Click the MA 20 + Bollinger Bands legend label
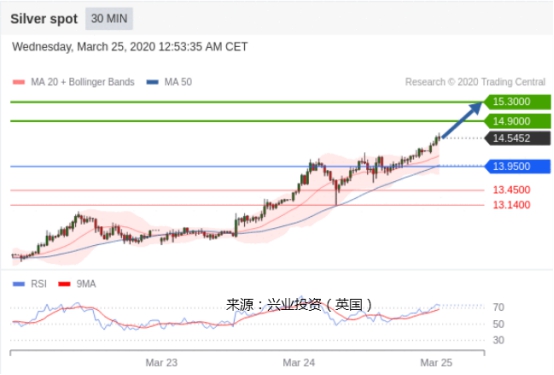554x375 pixels. pyautogui.click(x=83, y=82)
